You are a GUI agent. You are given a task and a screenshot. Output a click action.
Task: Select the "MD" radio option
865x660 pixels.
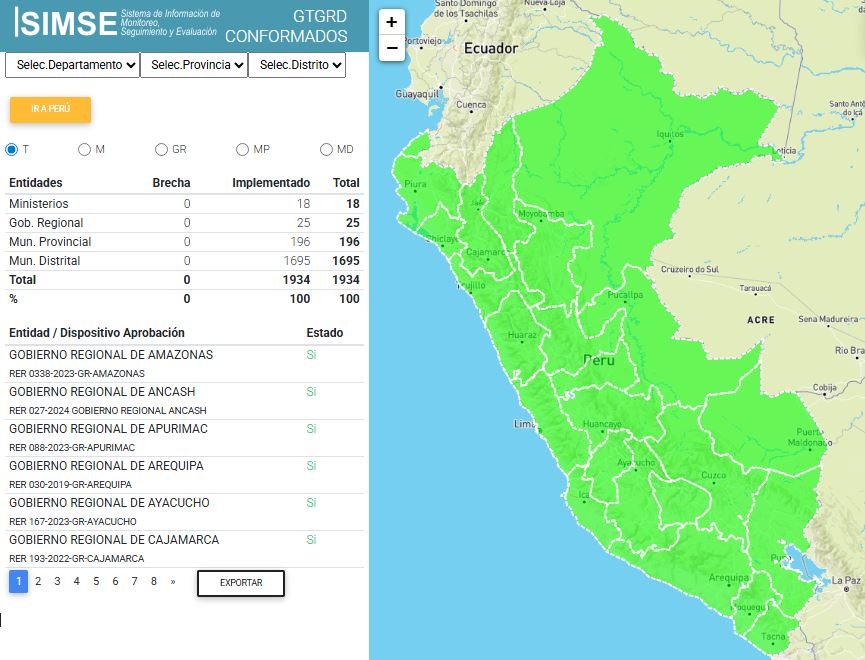[x=326, y=149]
